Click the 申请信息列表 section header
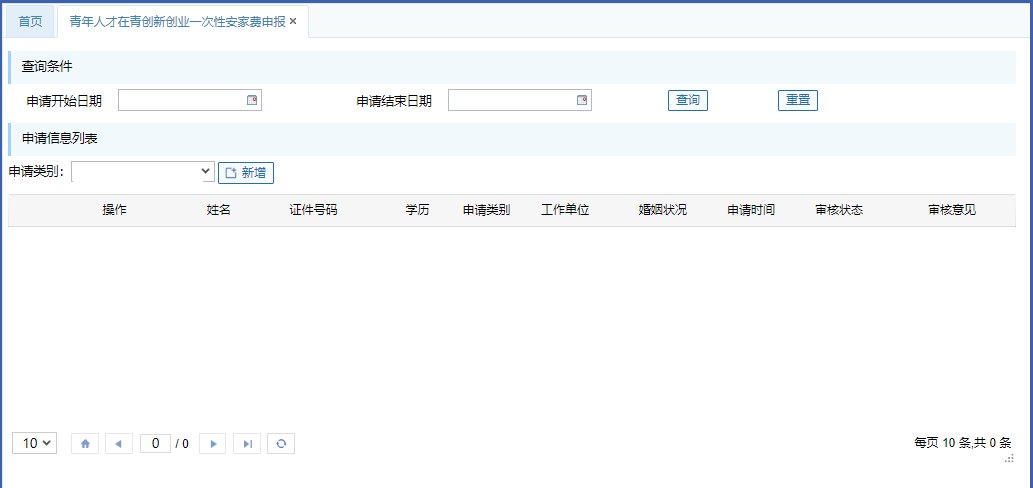 pyautogui.click(x=512, y=139)
